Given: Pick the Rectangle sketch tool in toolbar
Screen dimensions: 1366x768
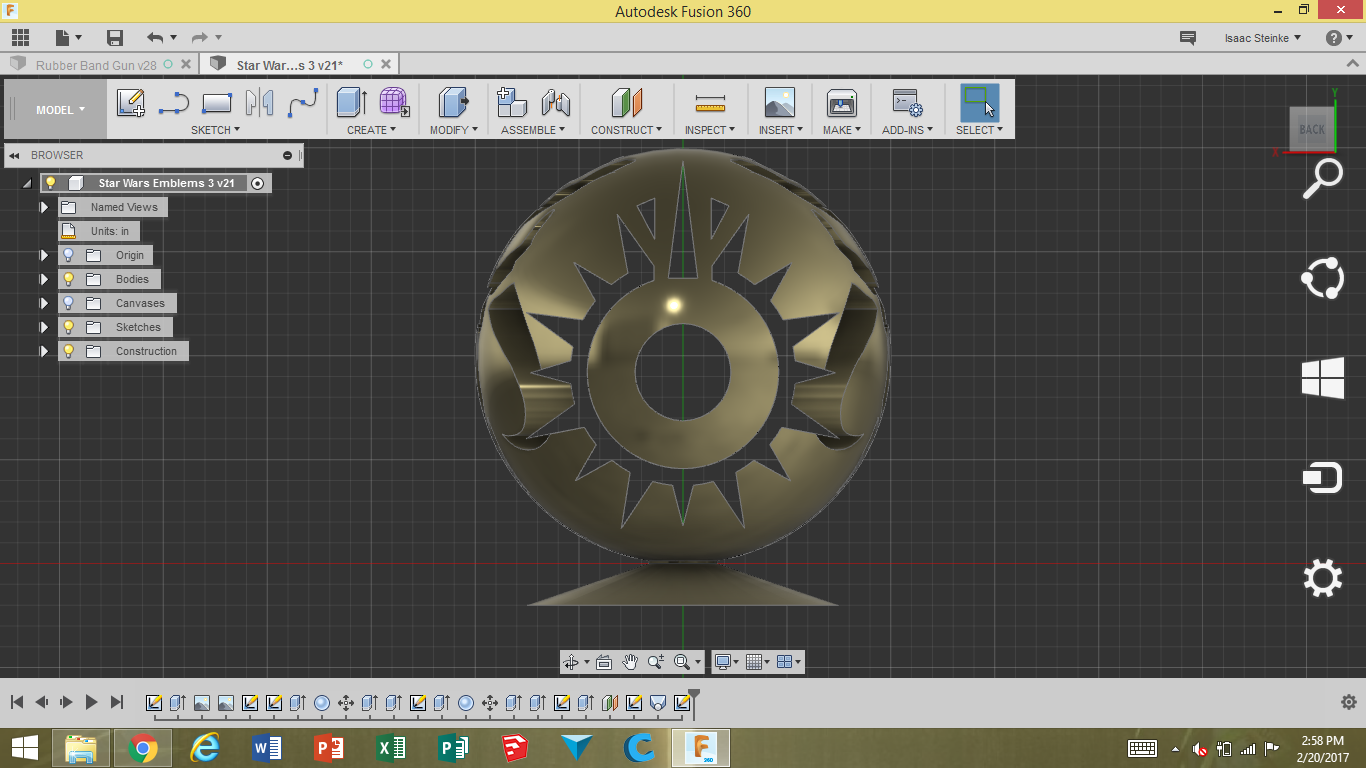Looking at the screenshot, I should [x=217, y=102].
